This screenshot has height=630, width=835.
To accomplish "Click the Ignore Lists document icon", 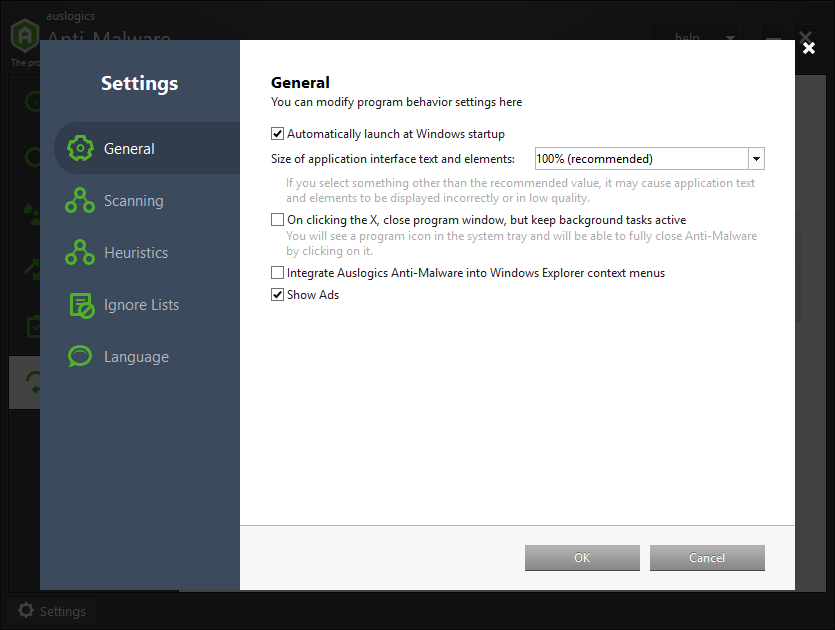I will pos(82,305).
